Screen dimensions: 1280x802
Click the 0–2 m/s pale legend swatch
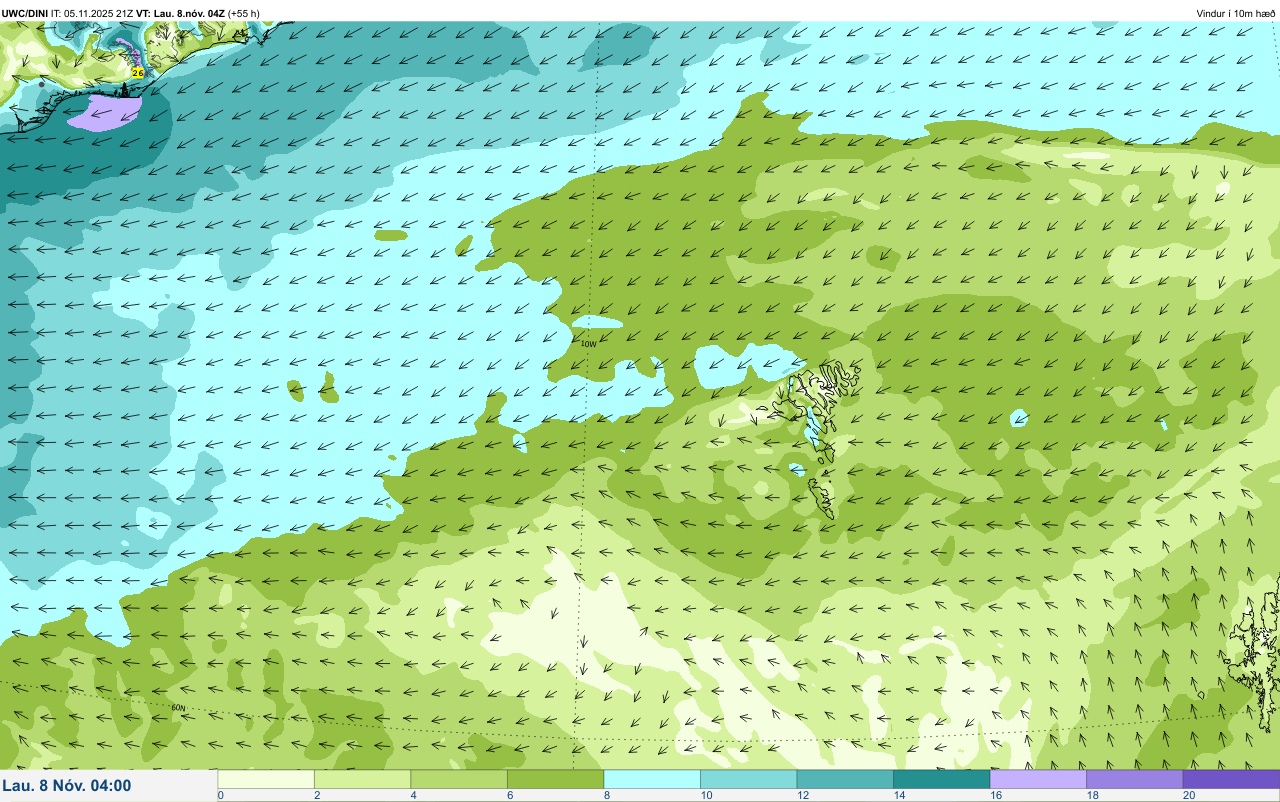point(266,779)
